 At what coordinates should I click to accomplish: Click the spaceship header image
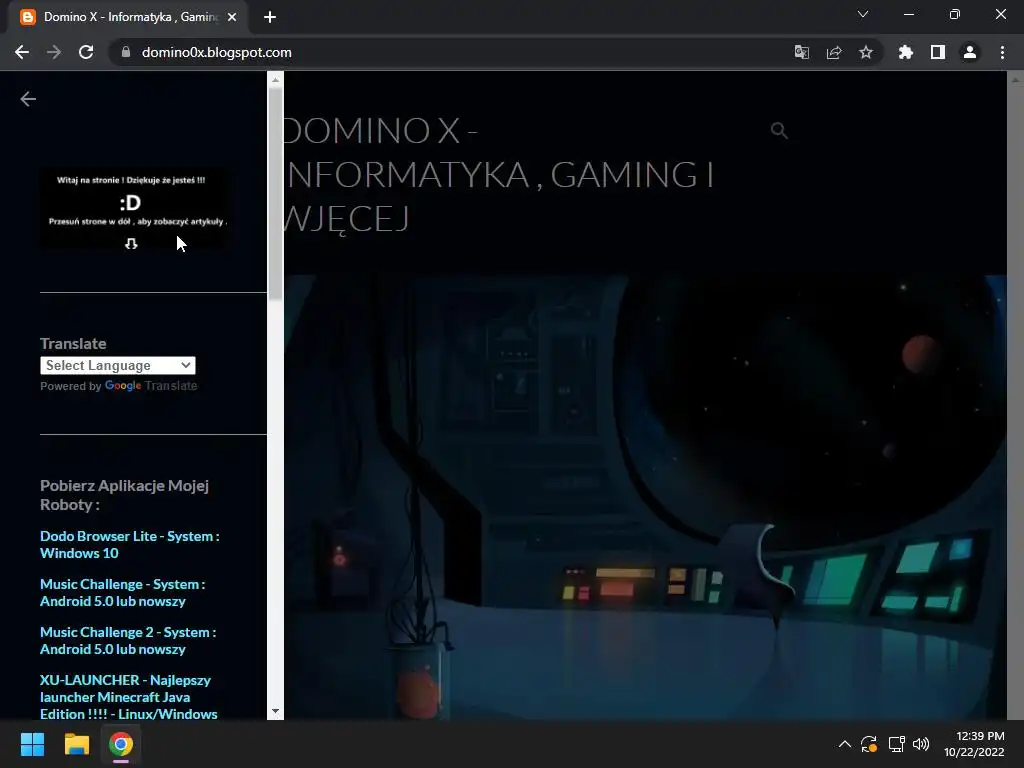pyautogui.click(x=645, y=498)
